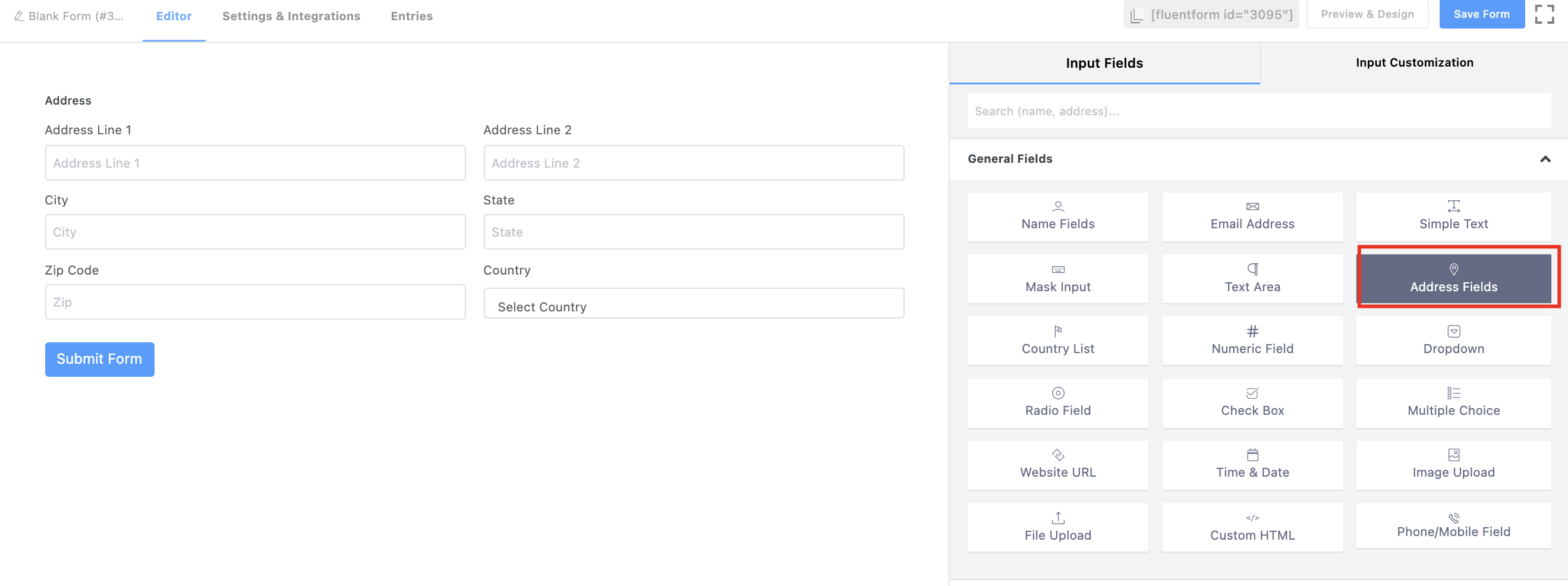
Task: Add the Multiple Choice field
Action: tap(1453, 403)
